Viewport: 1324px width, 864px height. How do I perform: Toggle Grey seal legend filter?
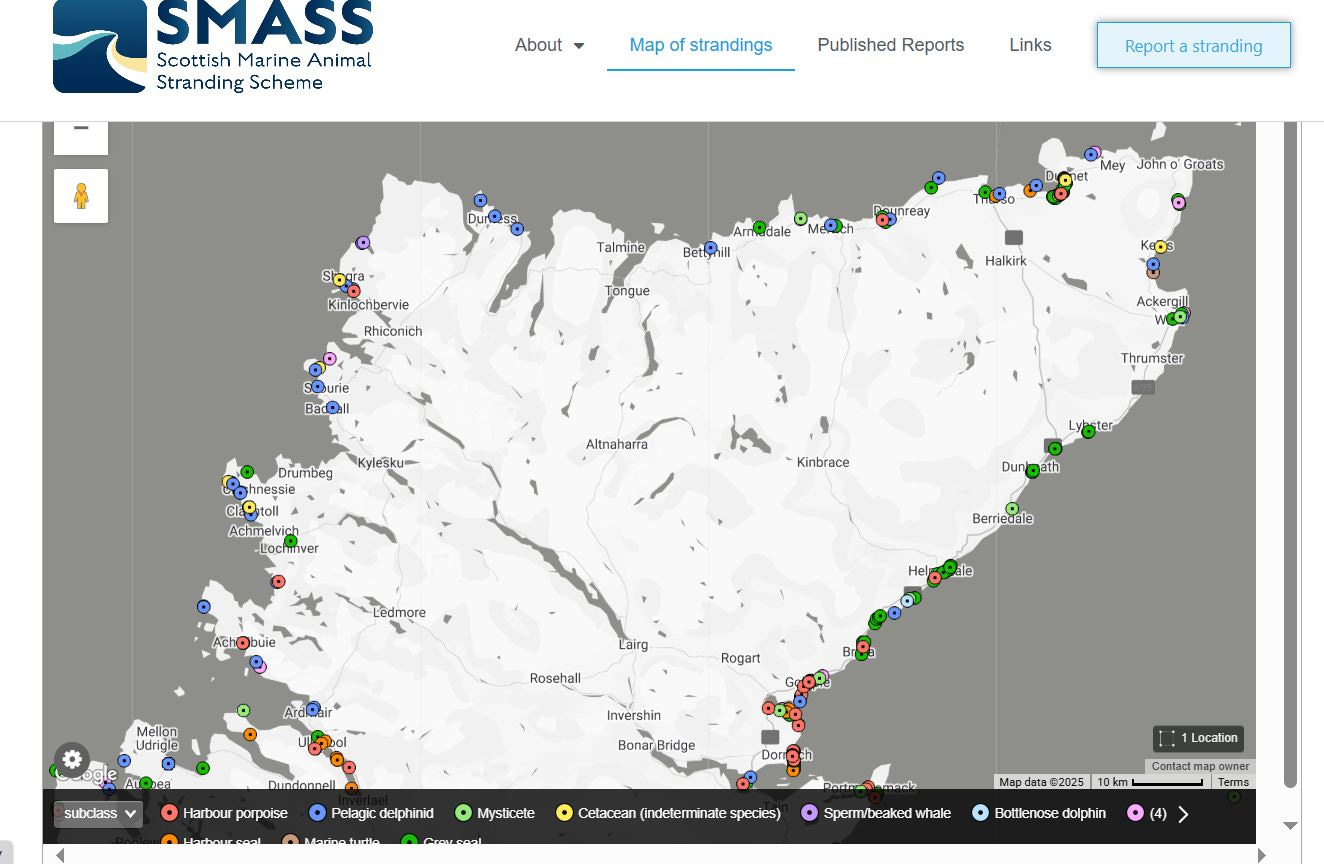(x=441, y=842)
